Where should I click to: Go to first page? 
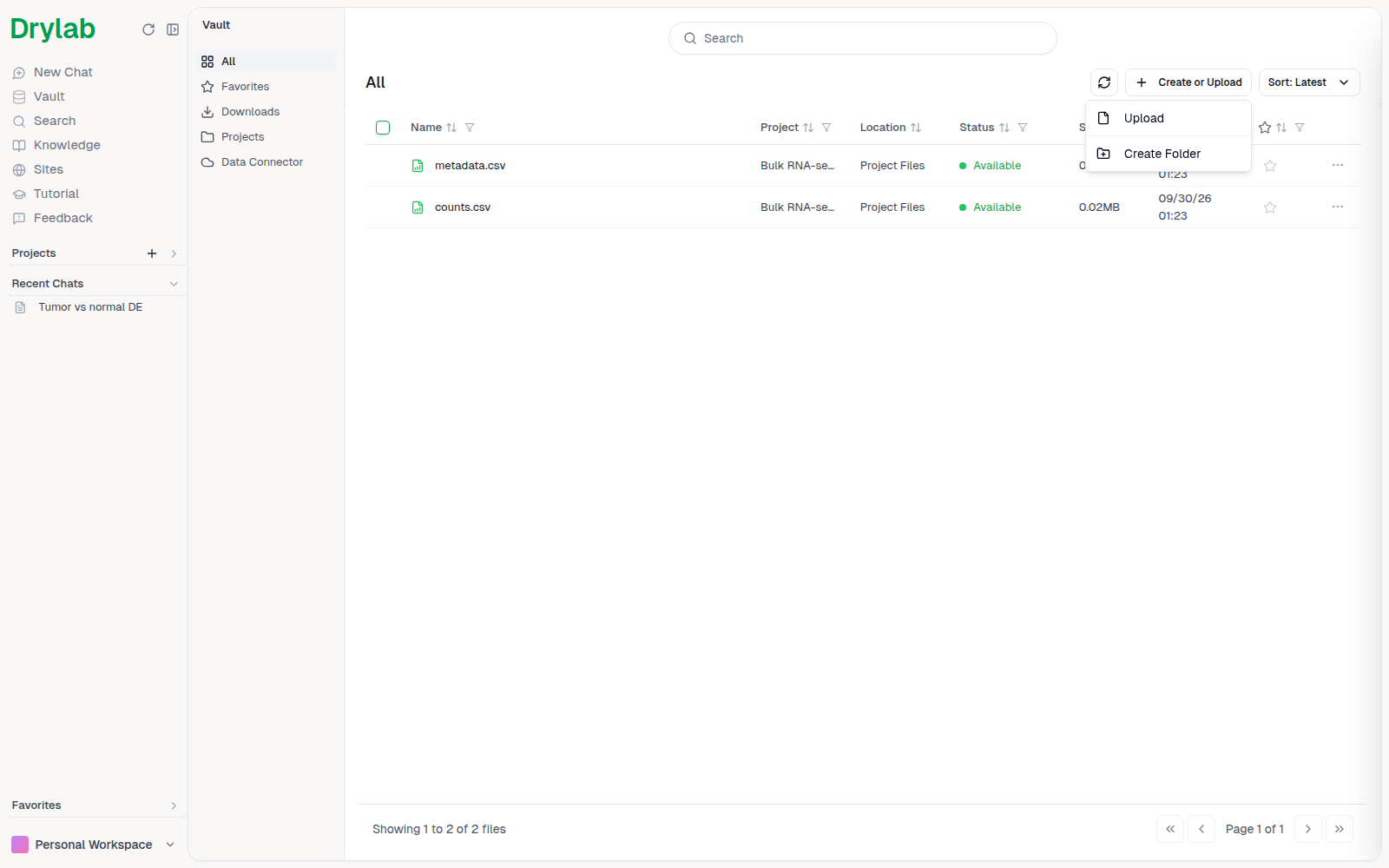tap(1170, 829)
